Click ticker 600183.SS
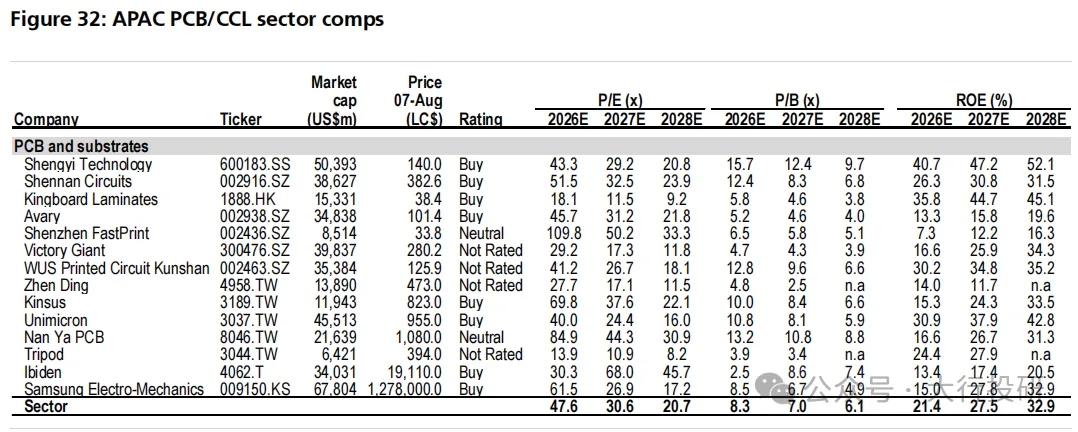Screen dimensions: 1078x432 tap(255, 164)
